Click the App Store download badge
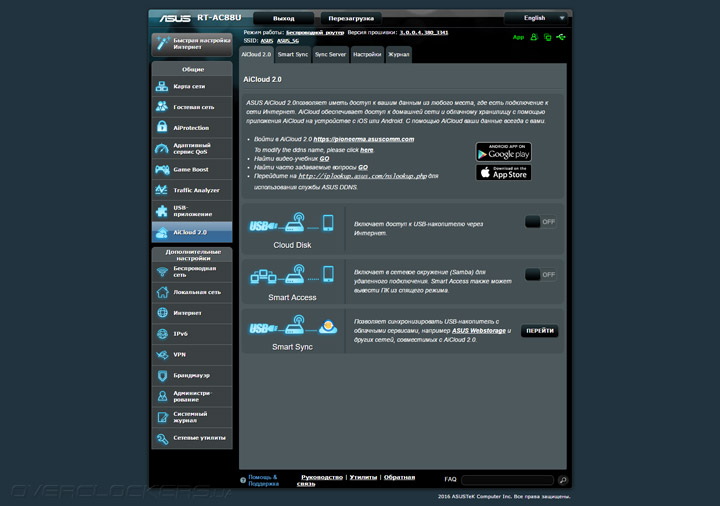 tap(503, 172)
